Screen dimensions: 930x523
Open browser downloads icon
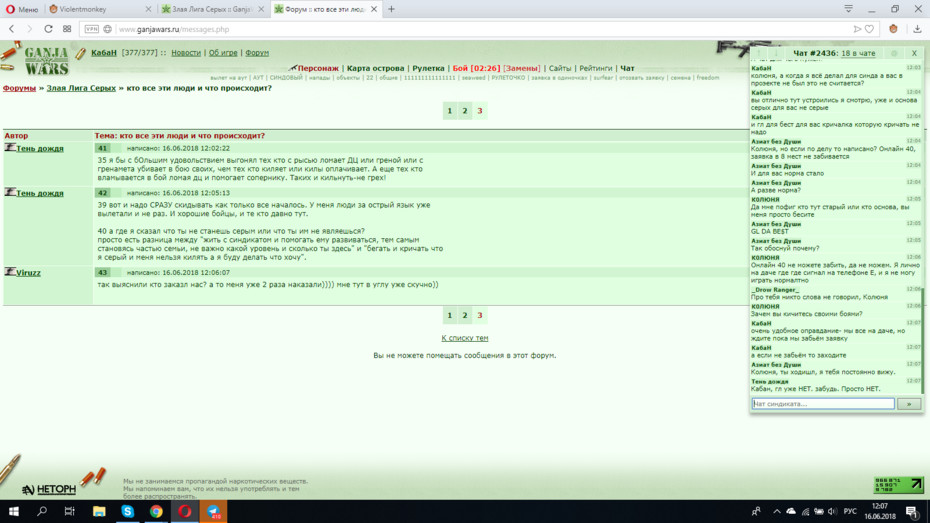tap(917, 28)
